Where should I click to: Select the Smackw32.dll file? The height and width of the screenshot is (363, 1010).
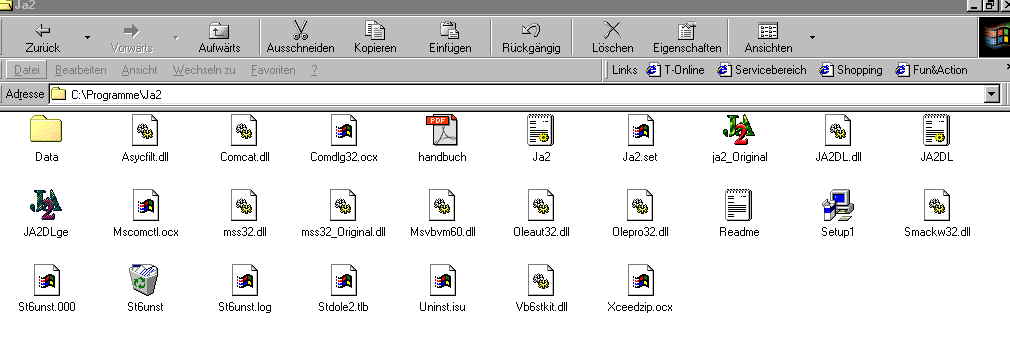pyautogui.click(x=937, y=213)
